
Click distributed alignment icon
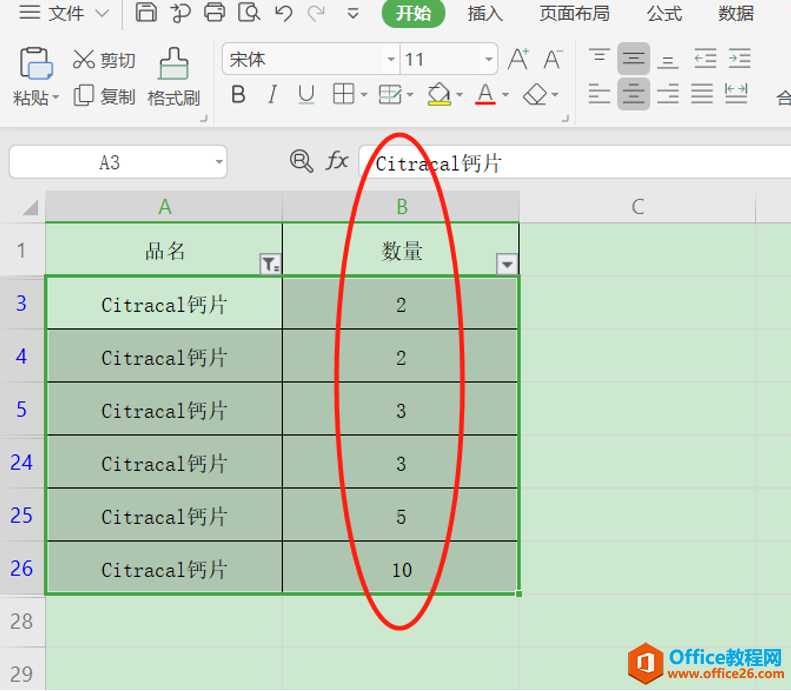[736, 94]
